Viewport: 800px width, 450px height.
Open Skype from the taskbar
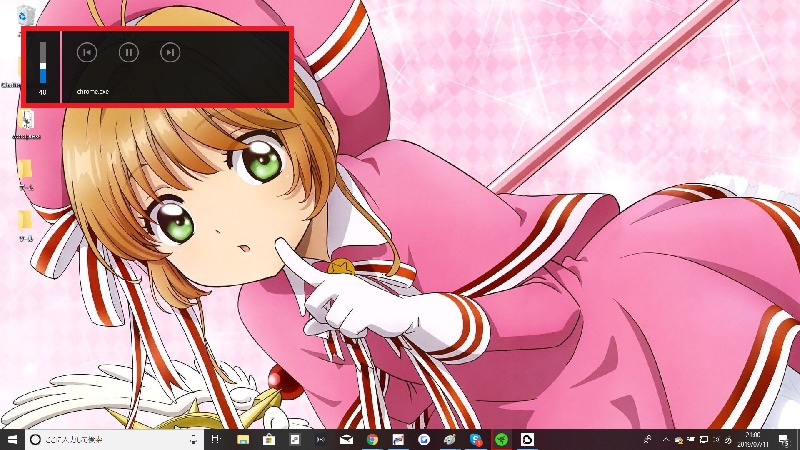coord(476,439)
